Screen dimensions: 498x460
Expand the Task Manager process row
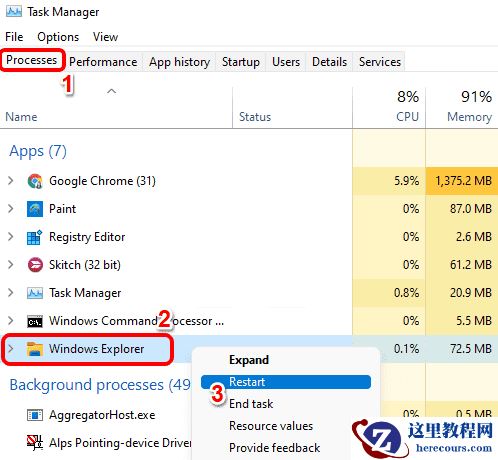tap(11, 293)
